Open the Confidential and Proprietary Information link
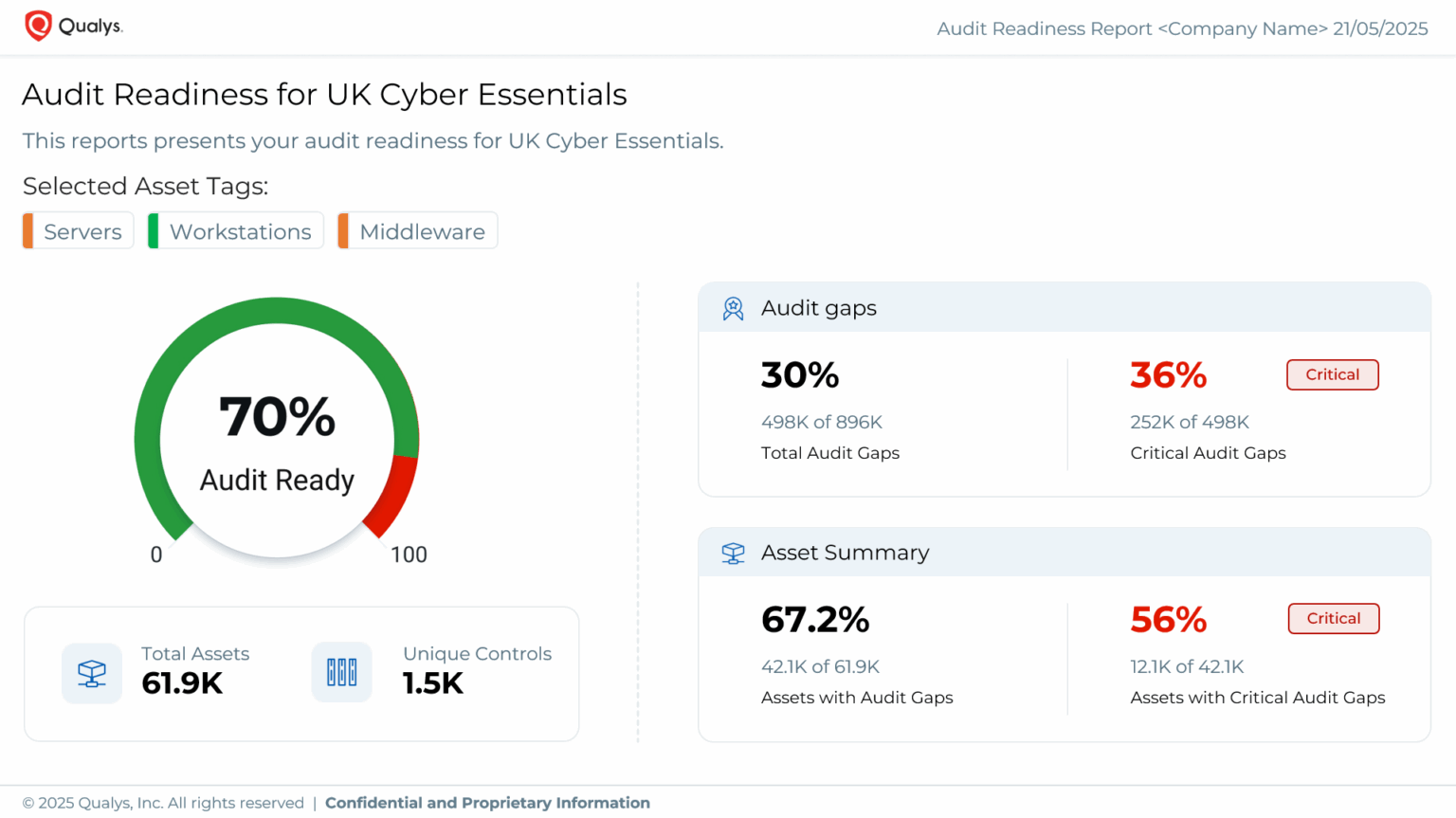Viewport: 1456px width, 818px height. pyautogui.click(x=487, y=802)
